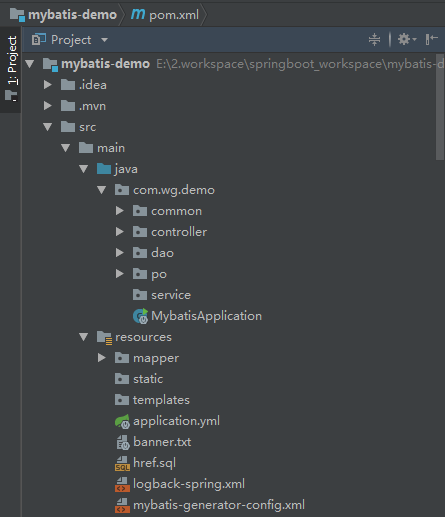
Task: Expand the .idea folder arrow
Action: point(48,85)
